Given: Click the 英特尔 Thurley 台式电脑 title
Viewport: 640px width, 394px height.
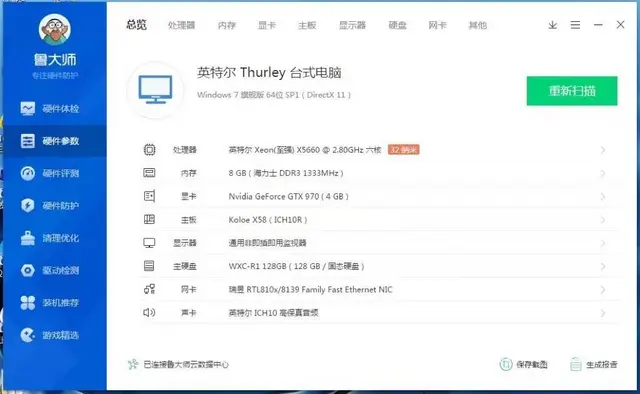Looking at the screenshot, I should [x=269, y=73].
